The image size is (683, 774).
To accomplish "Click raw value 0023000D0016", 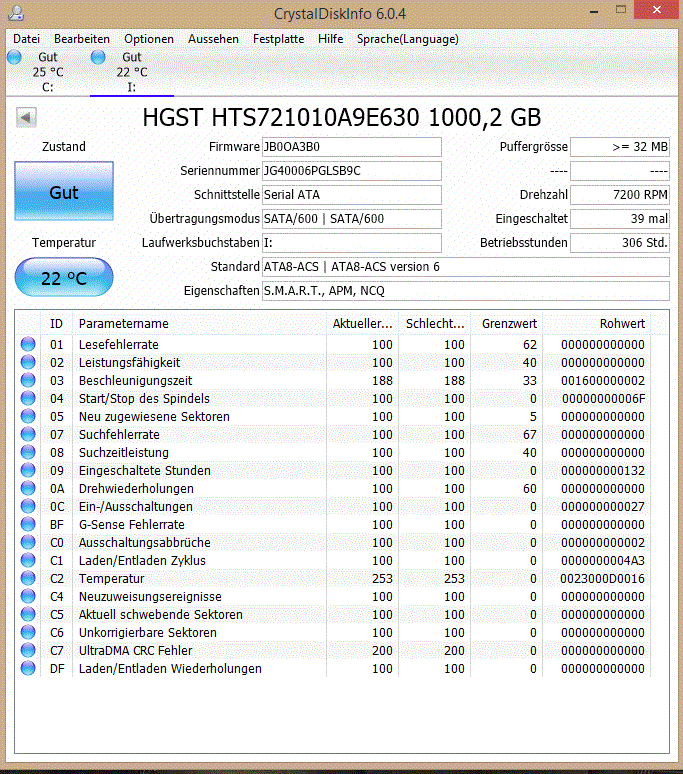I will pyautogui.click(x=602, y=579).
